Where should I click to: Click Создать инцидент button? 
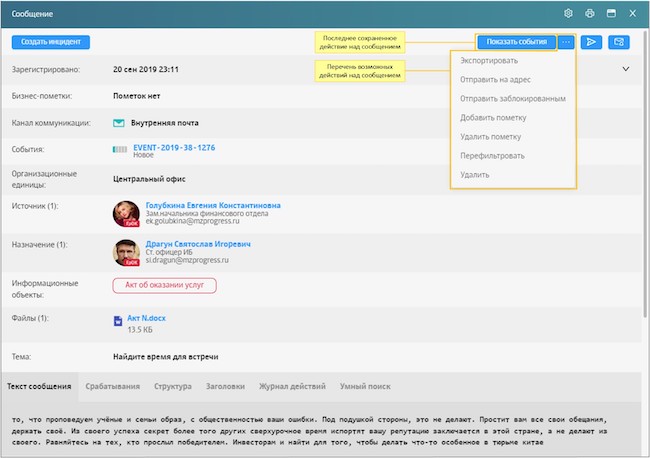click(51, 42)
